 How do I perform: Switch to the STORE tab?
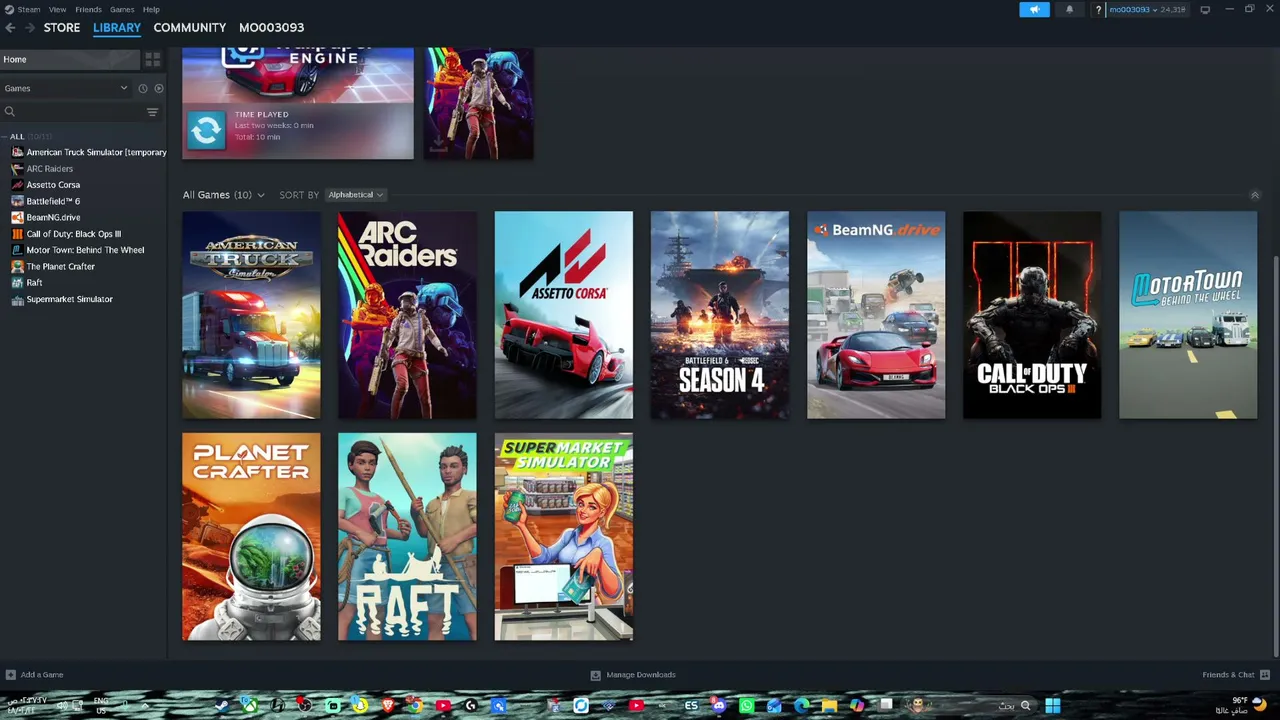click(x=62, y=28)
